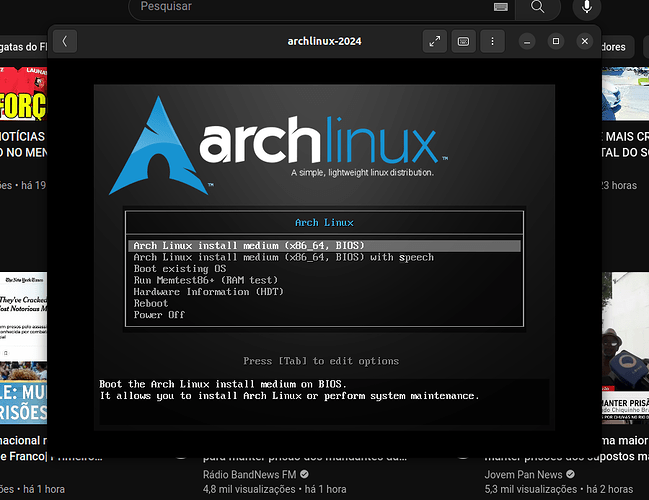The height and width of the screenshot is (500, 649).
Task: Click '4,8 mil visualizações' video metadata
Action: click(249, 489)
